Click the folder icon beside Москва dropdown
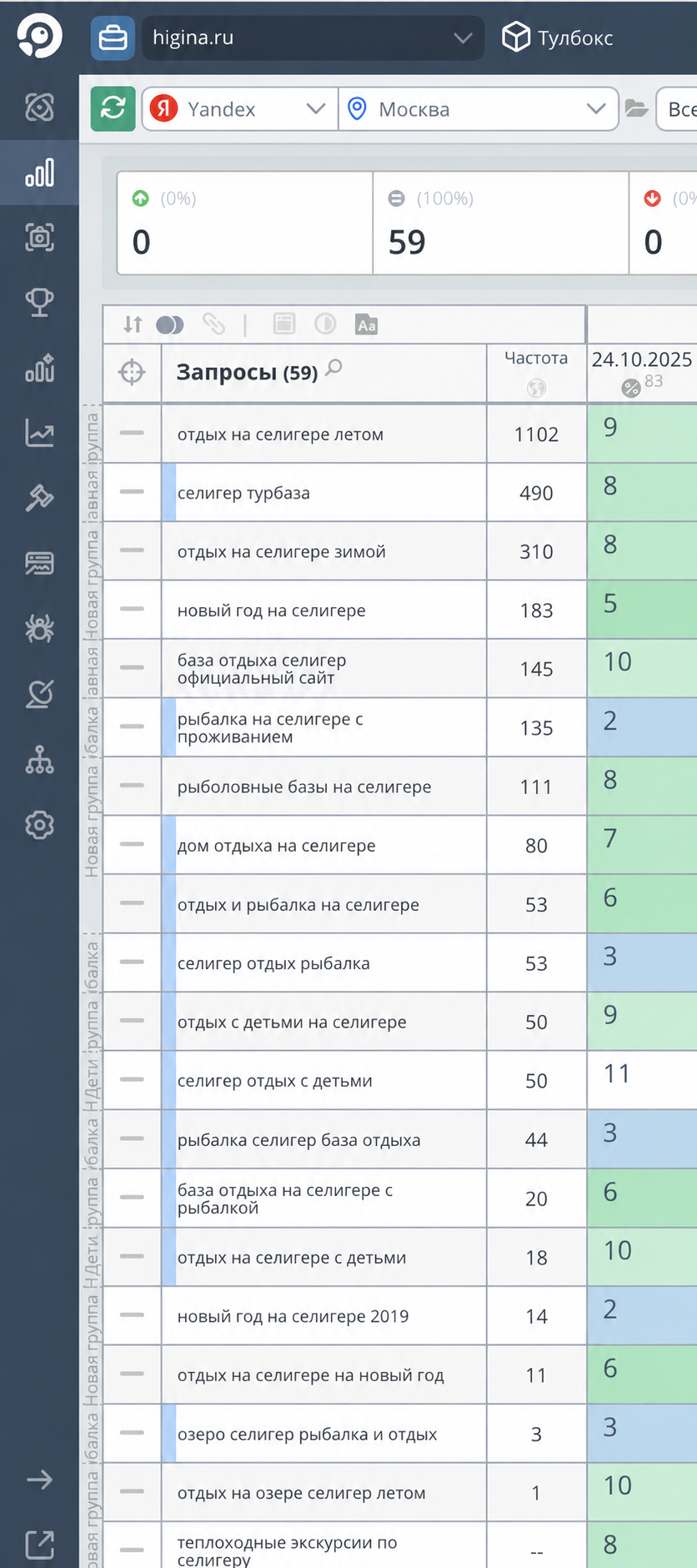Viewport: 697px width, 1568px height. (x=637, y=108)
